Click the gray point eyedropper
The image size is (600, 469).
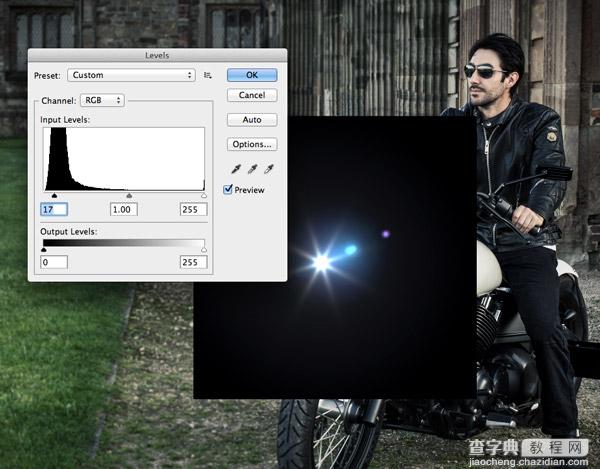252,169
